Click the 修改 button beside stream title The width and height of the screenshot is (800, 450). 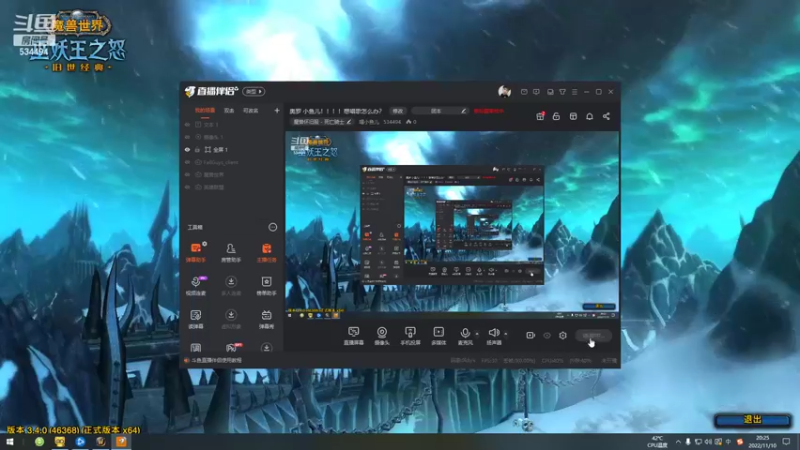pos(397,111)
